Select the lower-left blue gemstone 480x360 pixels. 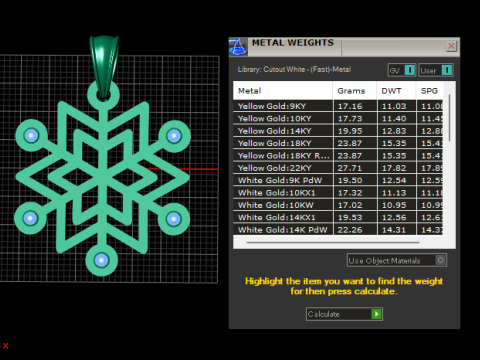[x=30, y=218]
